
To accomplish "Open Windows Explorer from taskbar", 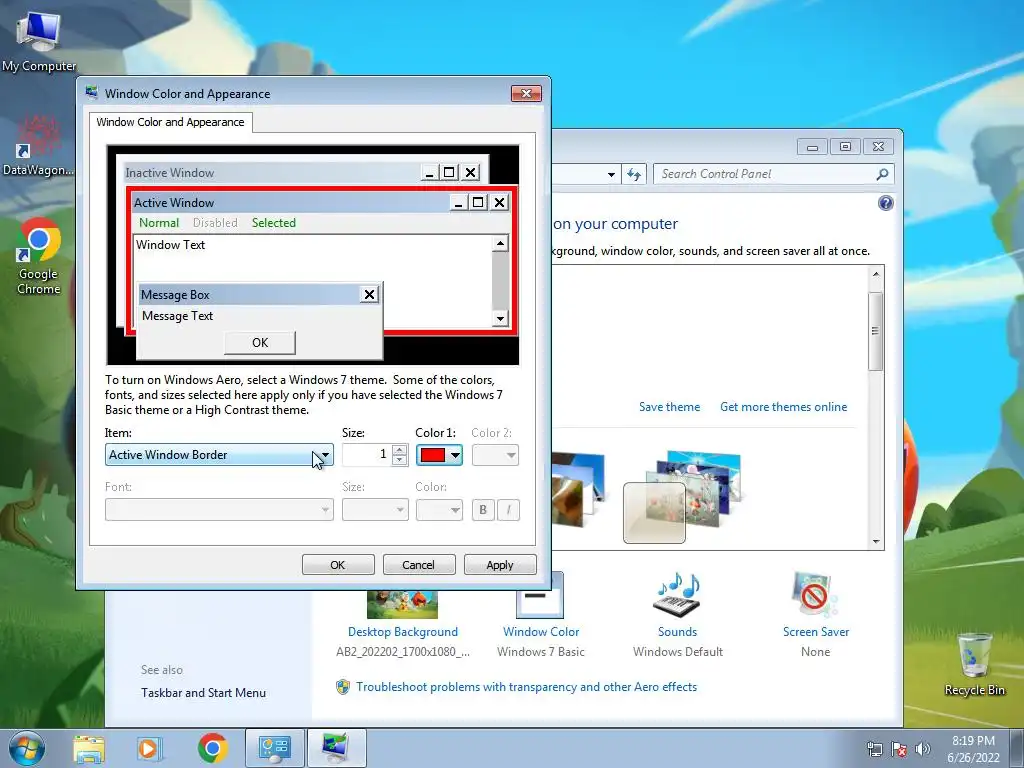I will click(x=89, y=748).
